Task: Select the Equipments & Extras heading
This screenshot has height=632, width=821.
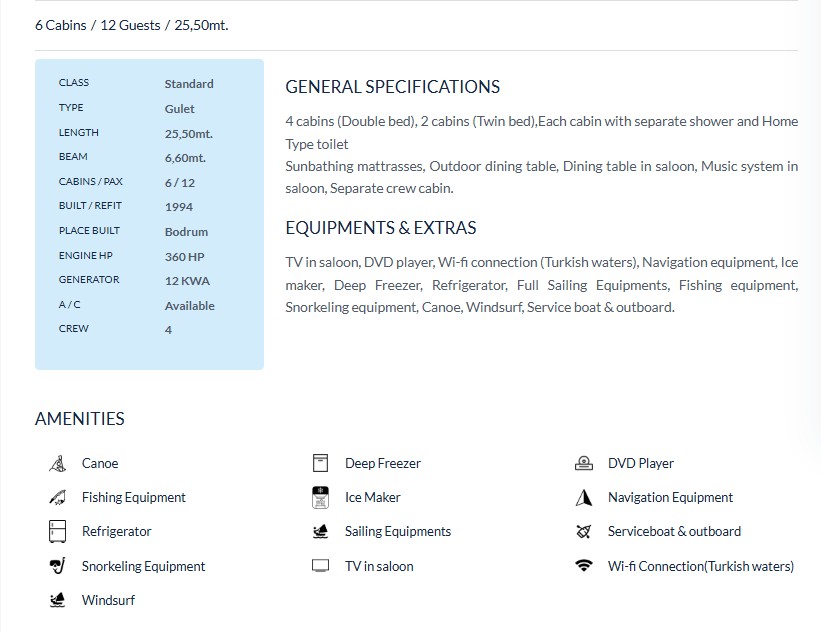Action: [x=380, y=228]
